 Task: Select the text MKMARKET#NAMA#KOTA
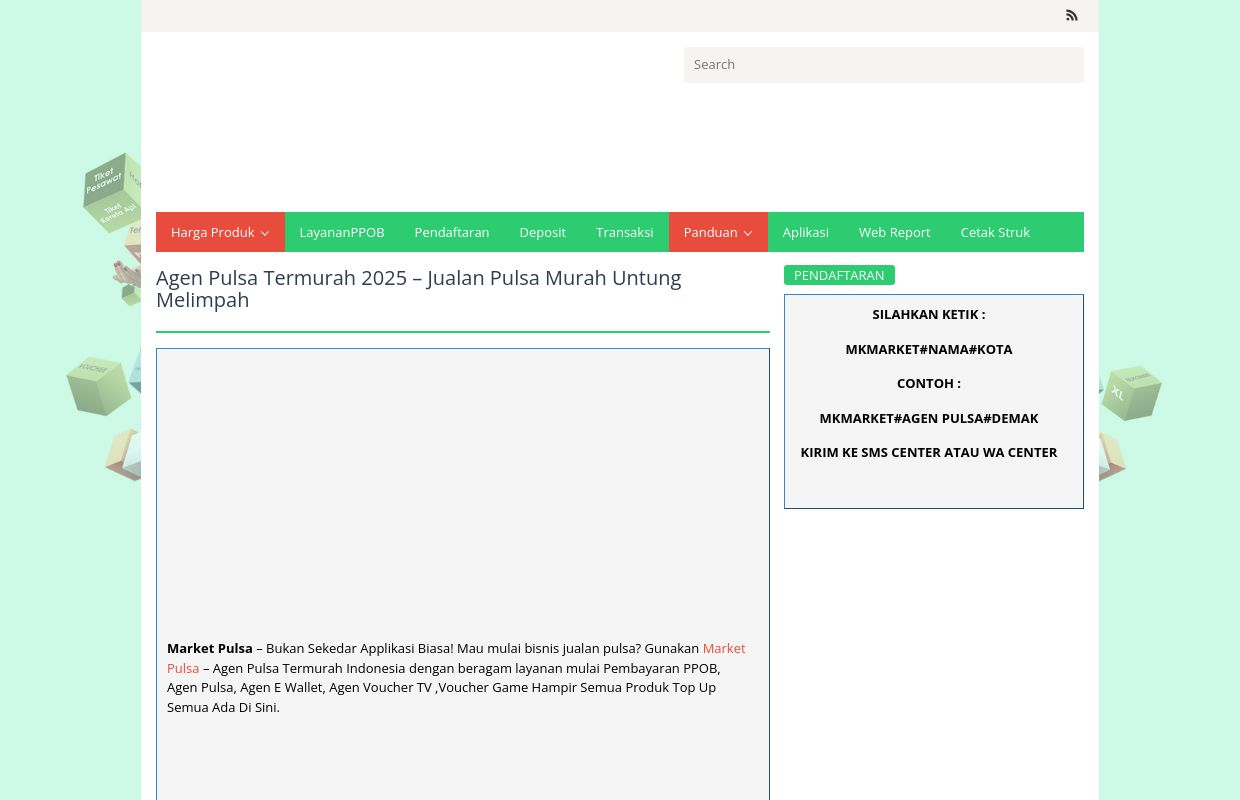[x=928, y=349]
